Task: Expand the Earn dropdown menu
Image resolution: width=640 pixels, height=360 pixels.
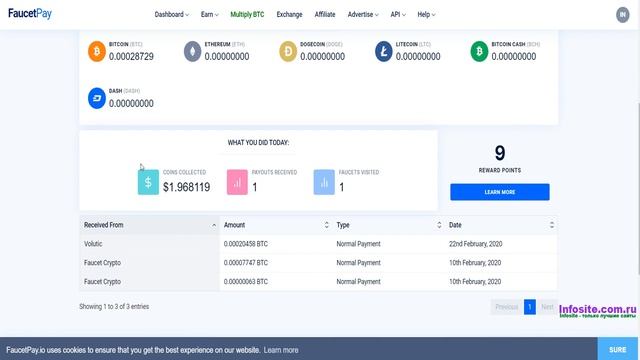Action: [209, 14]
